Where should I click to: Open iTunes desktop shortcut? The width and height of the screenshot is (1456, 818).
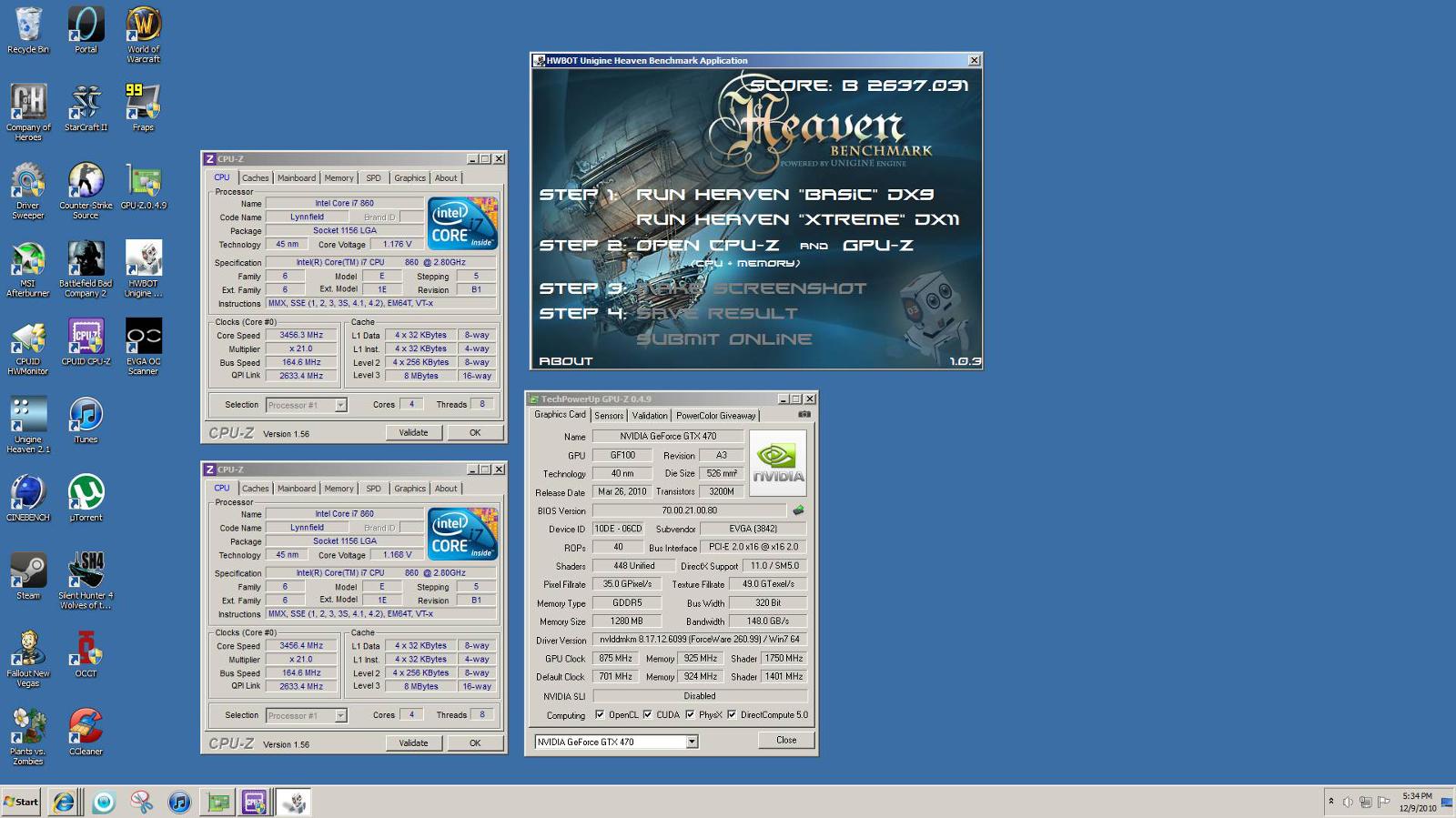[86, 419]
